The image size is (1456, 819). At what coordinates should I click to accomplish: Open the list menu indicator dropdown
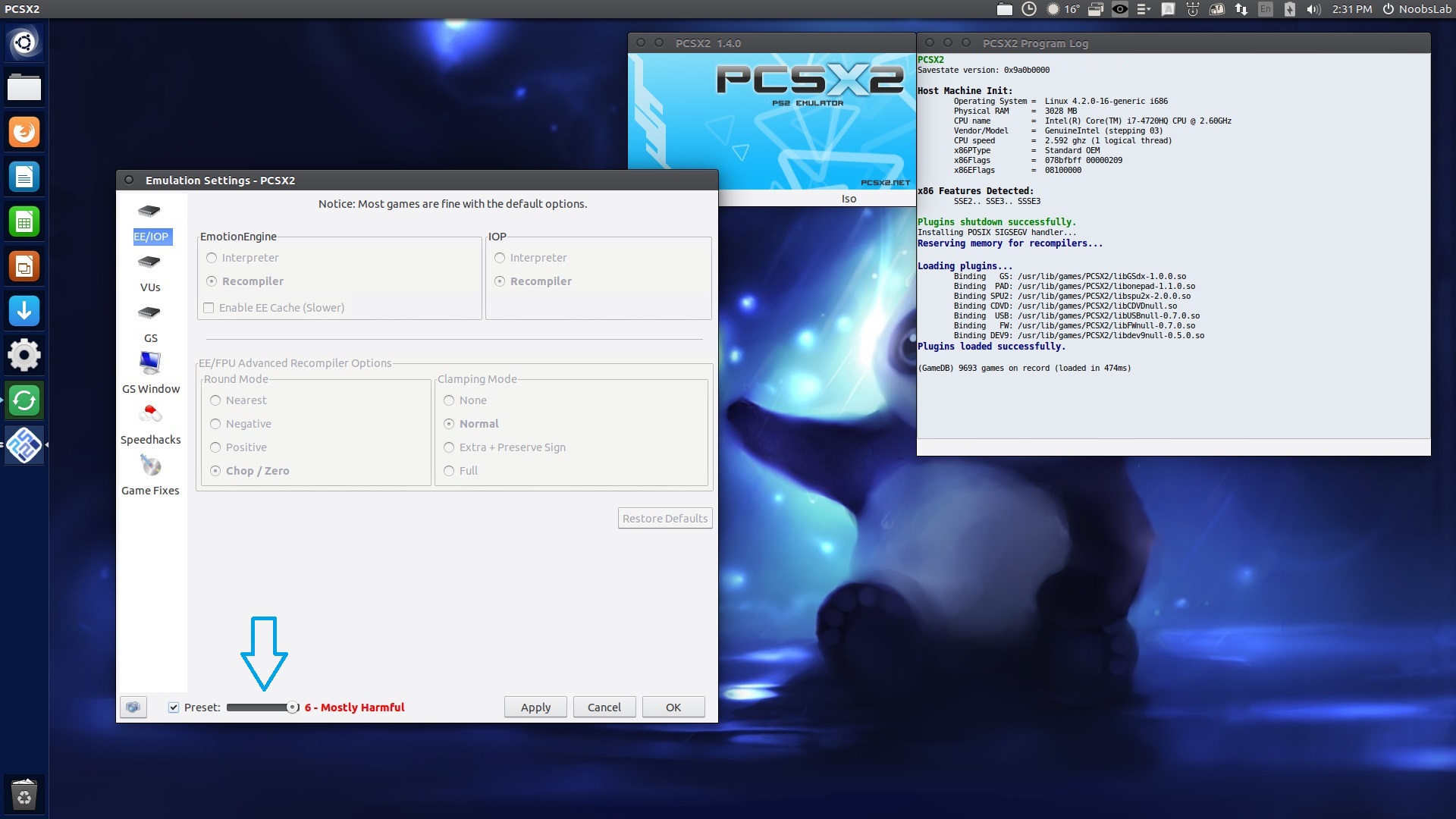[1144, 9]
